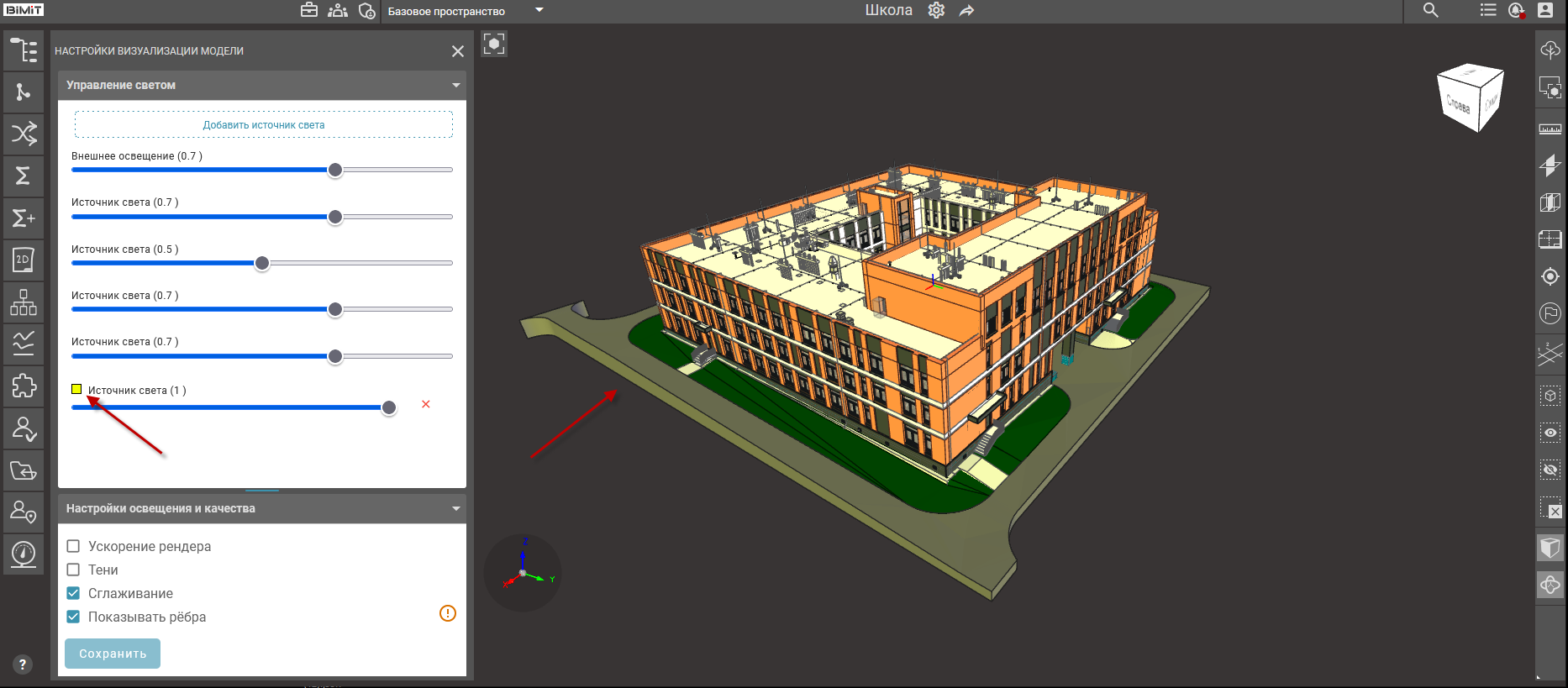
Task: Open the 2D document view icon
Action: point(24,260)
